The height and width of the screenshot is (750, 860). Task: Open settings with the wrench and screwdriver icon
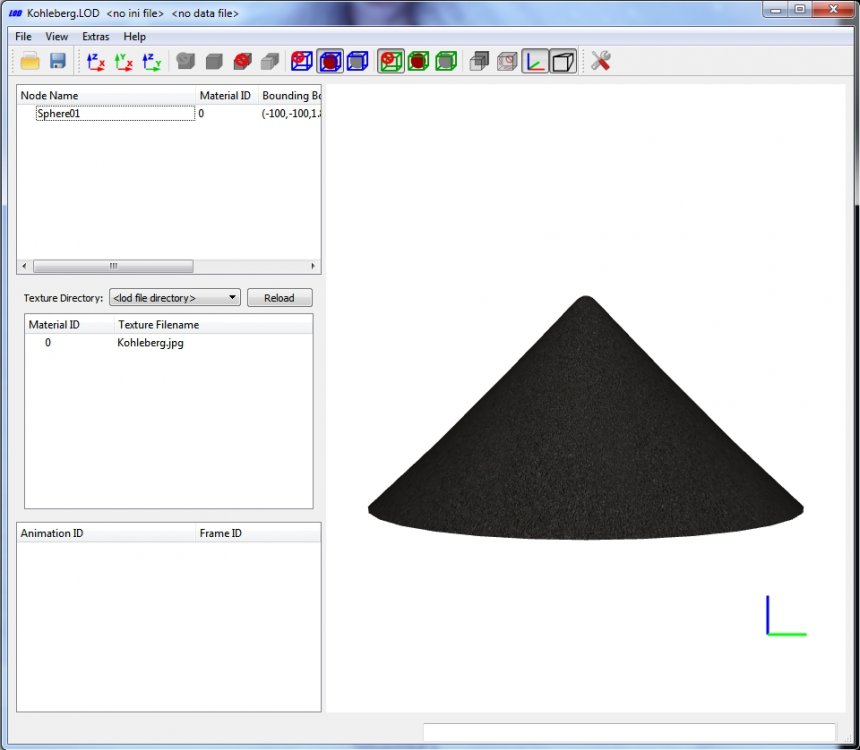[x=601, y=61]
